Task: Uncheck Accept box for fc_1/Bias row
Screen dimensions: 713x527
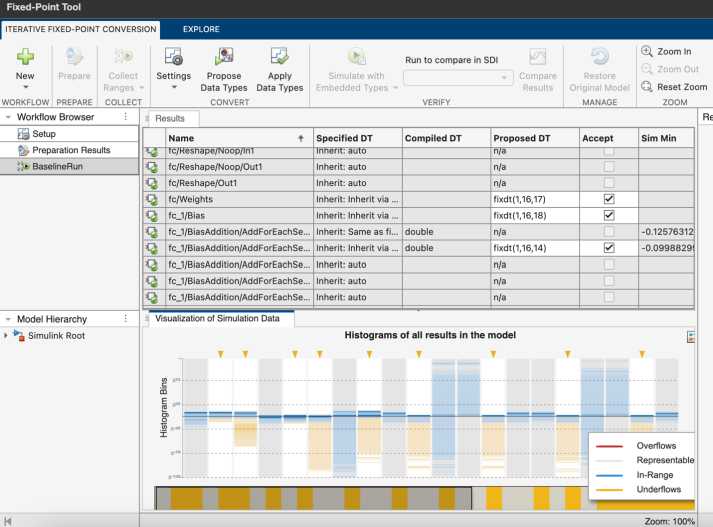Action: [609, 215]
